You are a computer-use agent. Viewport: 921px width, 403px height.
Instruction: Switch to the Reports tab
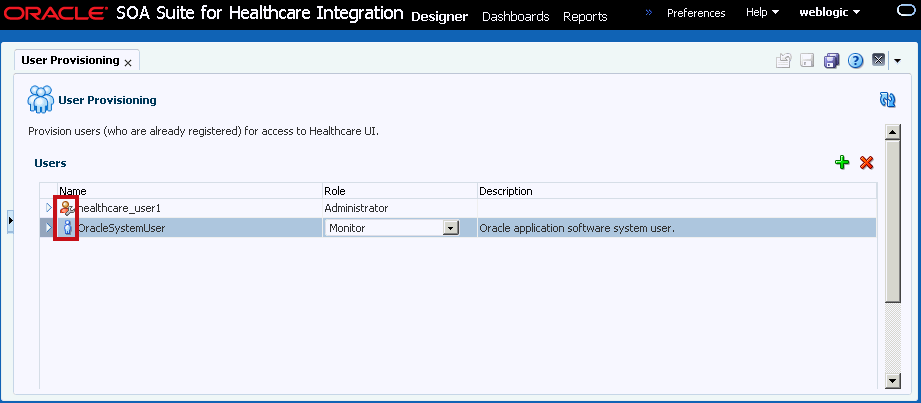coord(585,17)
